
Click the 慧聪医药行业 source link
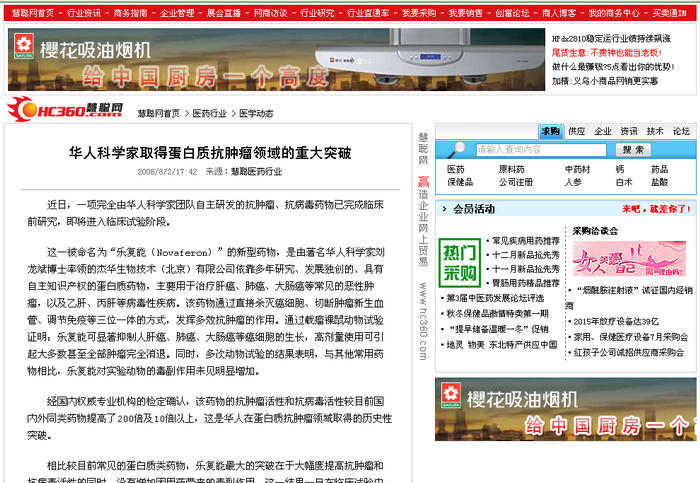click(x=256, y=171)
